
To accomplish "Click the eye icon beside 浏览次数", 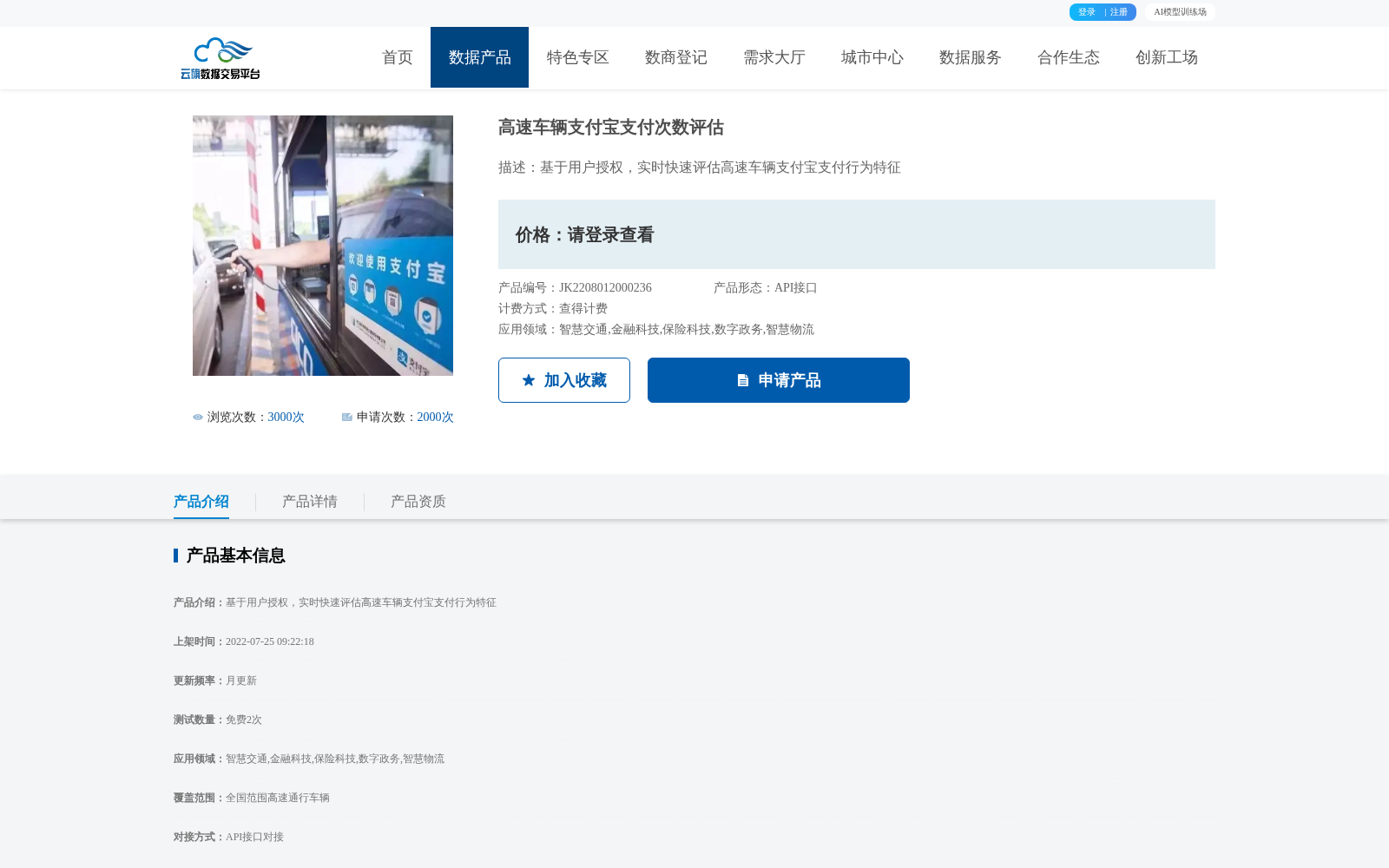I will click(198, 418).
